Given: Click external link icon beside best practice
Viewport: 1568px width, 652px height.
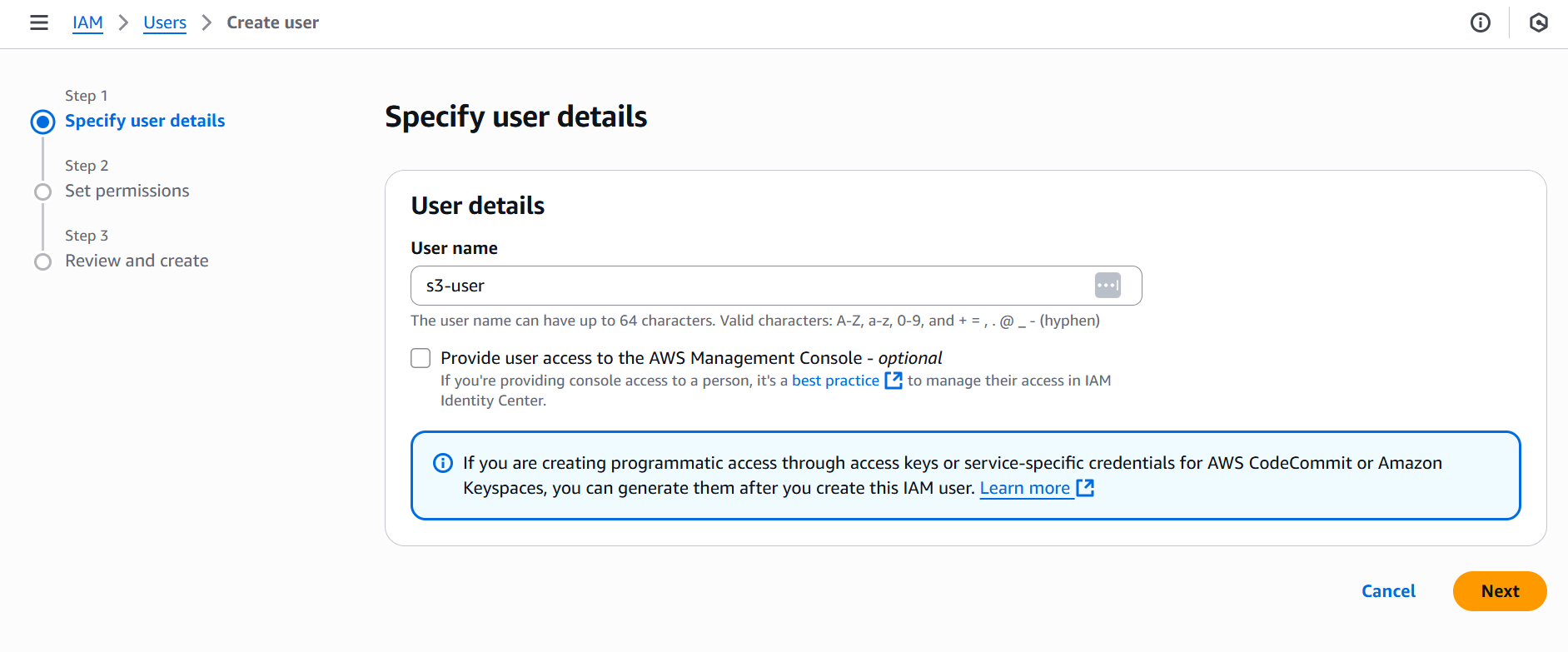Looking at the screenshot, I should click(894, 381).
